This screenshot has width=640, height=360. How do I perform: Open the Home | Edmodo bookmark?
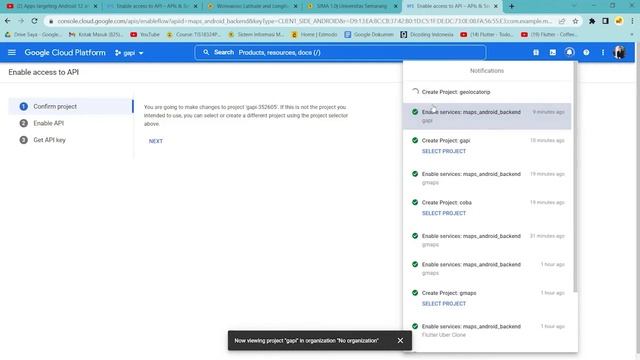tap(314, 35)
